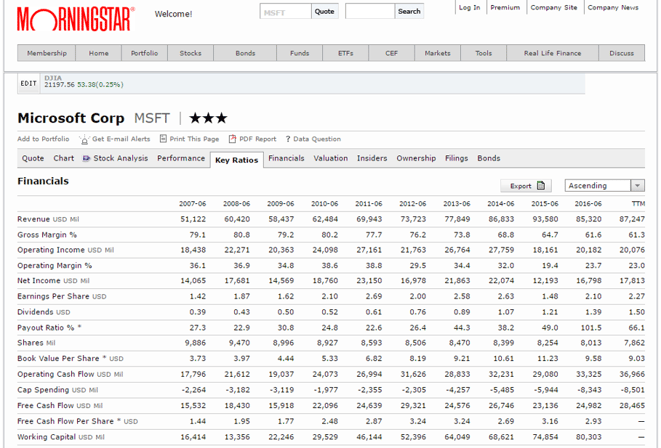Image resolution: width=661 pixels, height=448 pixels.
Task: Switch to the Performance tab
Action: [181, 158]
